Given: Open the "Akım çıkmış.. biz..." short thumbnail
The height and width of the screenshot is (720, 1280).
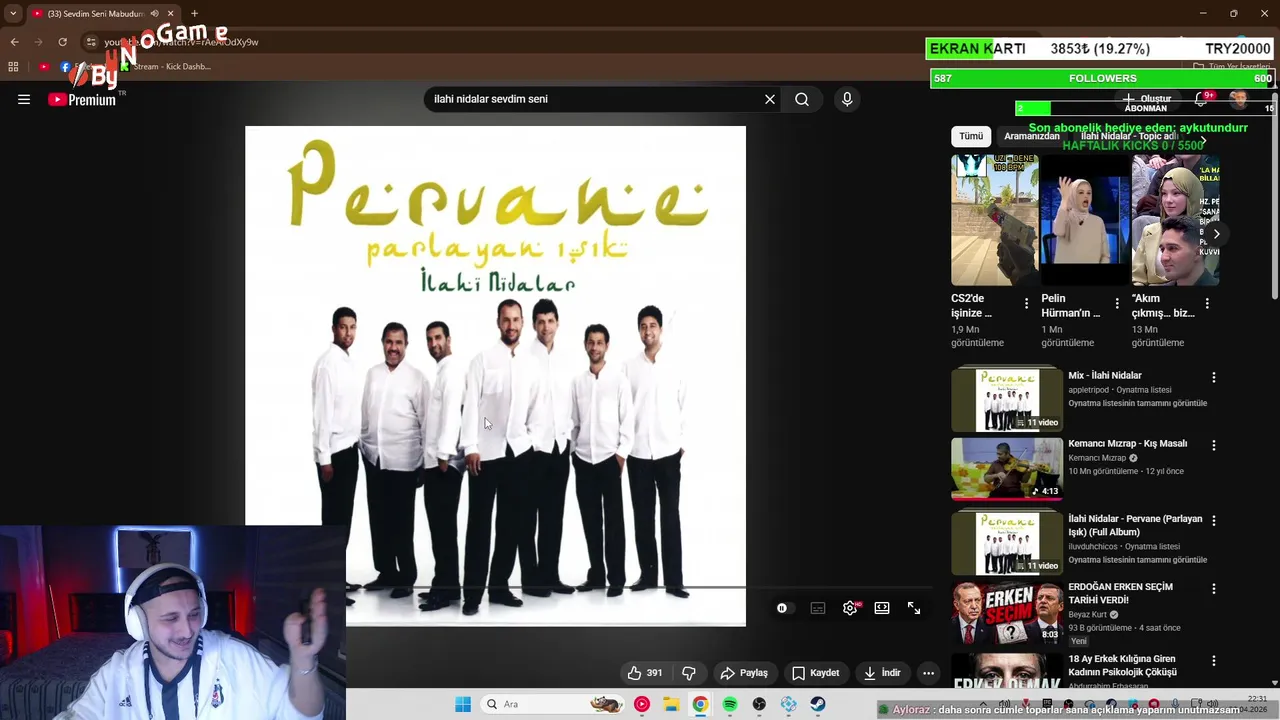Looking at the screenshot, I should 1175,220.
